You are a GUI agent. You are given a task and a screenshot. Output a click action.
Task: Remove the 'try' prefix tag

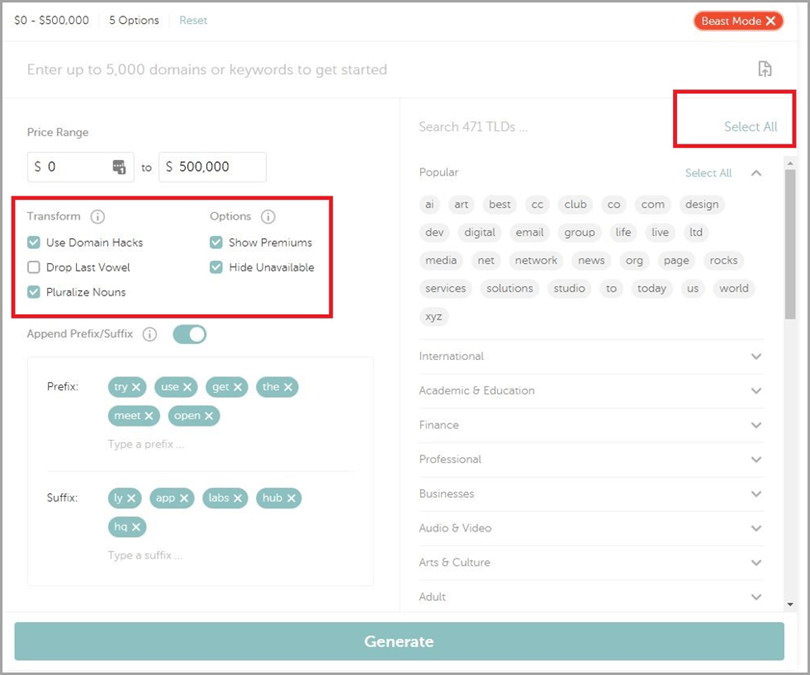(x=137, y=387)
